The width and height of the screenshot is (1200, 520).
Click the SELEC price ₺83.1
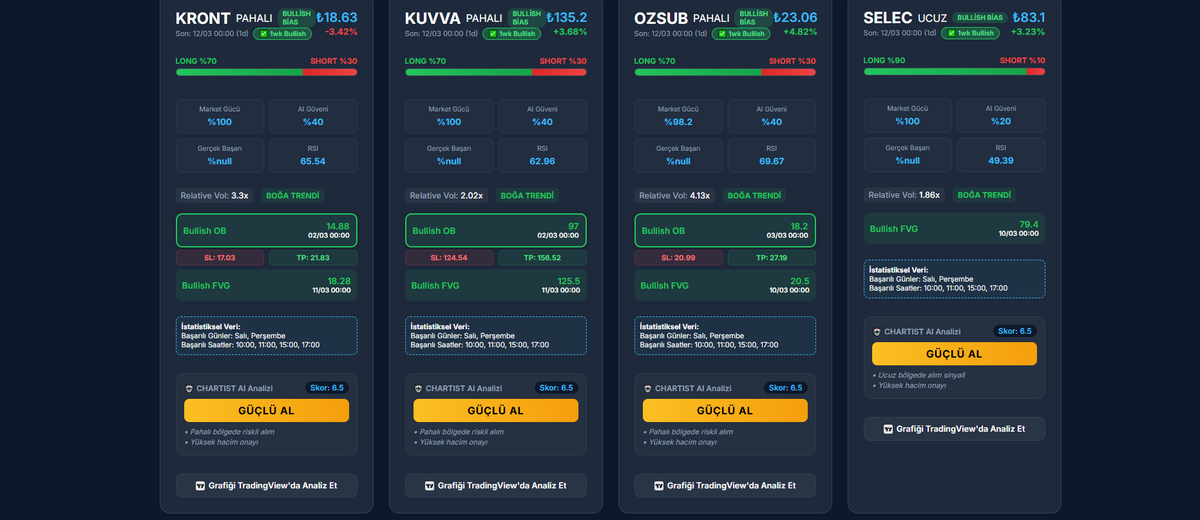(1027, 17)
